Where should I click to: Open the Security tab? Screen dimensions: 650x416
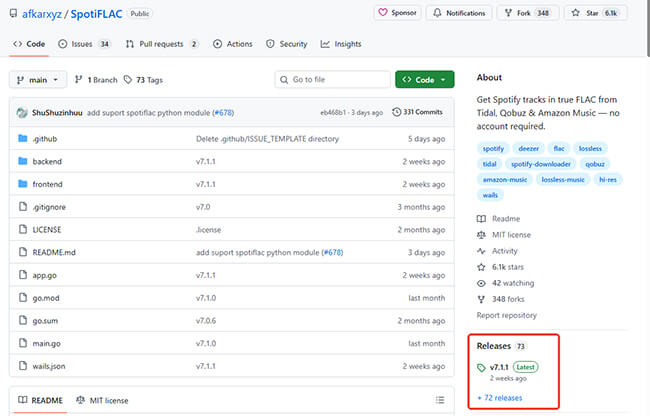click(287, 44)
